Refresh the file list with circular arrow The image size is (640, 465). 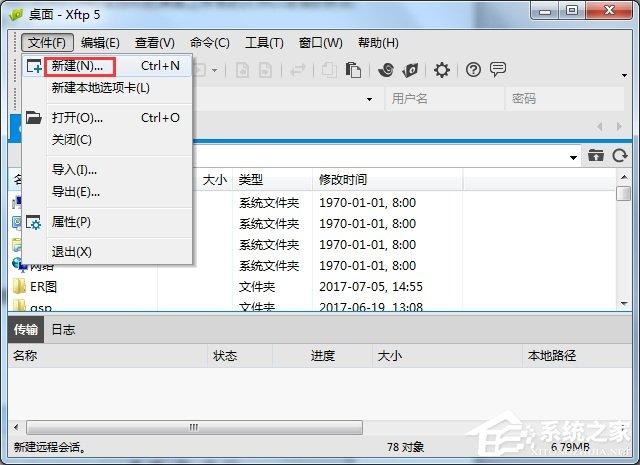(x=620, y=156)
